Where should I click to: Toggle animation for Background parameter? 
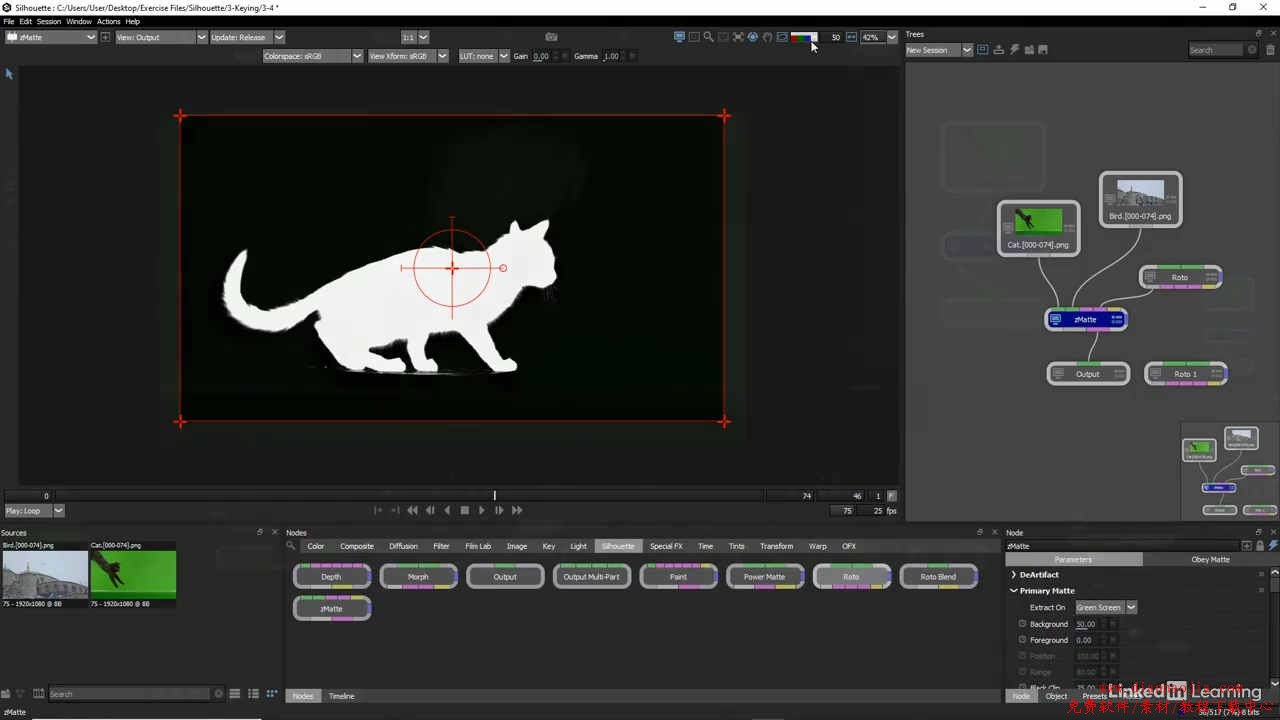(x=1022, y=624)
